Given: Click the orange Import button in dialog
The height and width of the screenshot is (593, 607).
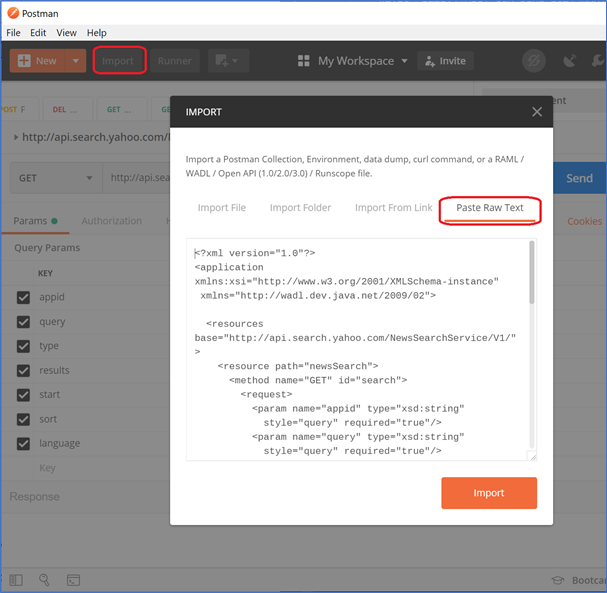Looking at the screenshot, I should coord(489,493).
